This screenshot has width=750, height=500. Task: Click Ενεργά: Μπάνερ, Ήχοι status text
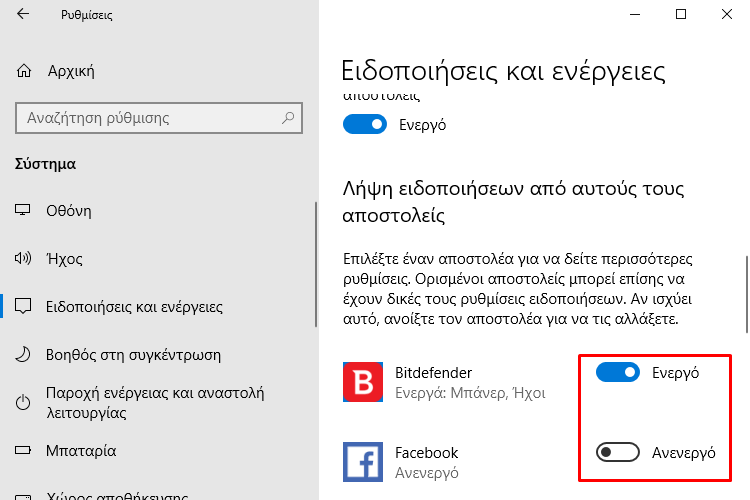(x=470, y=393)
